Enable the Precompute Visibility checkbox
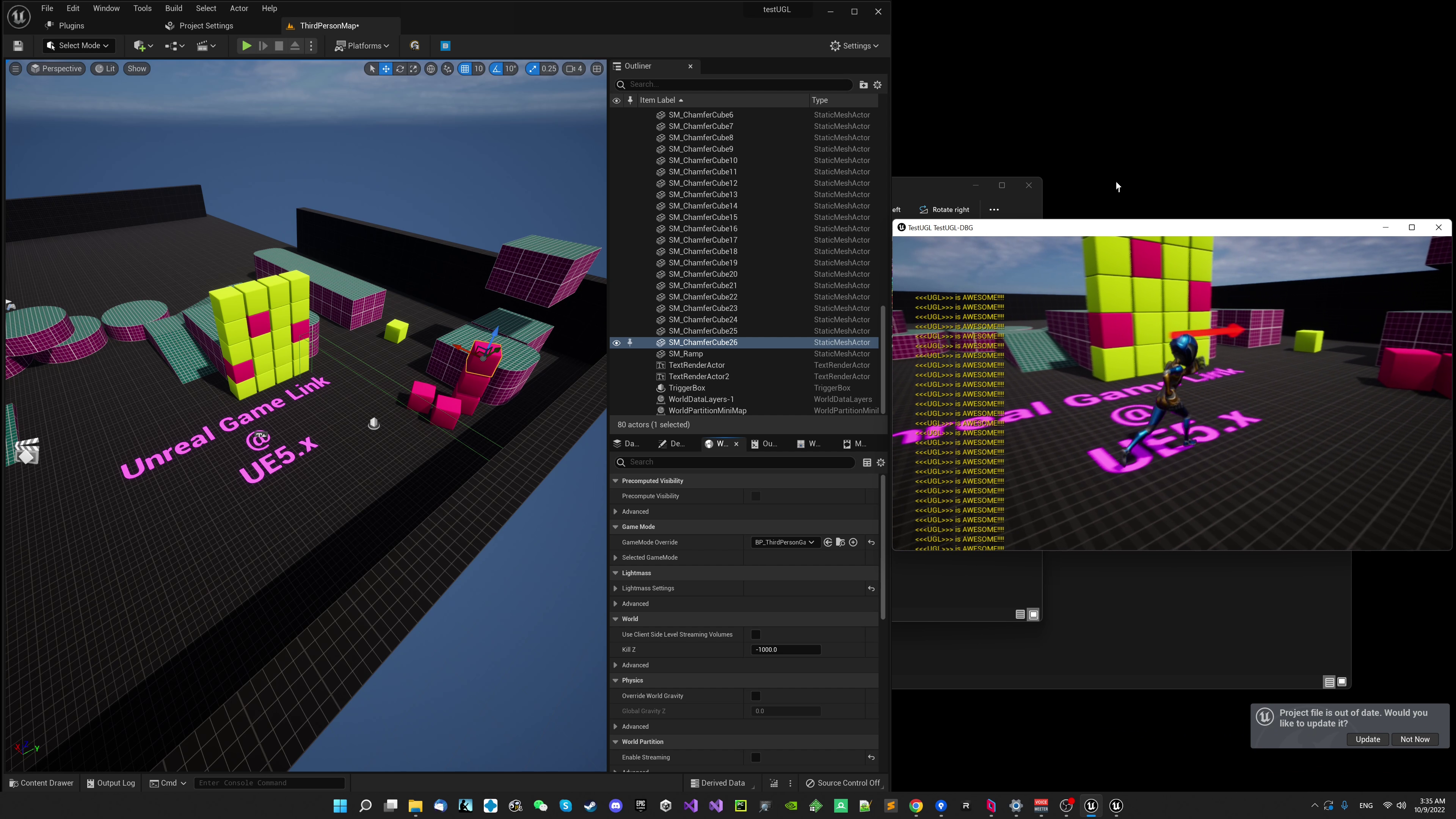The height and width of the screenshot is (819, 1456). click(x=756, y=496)
